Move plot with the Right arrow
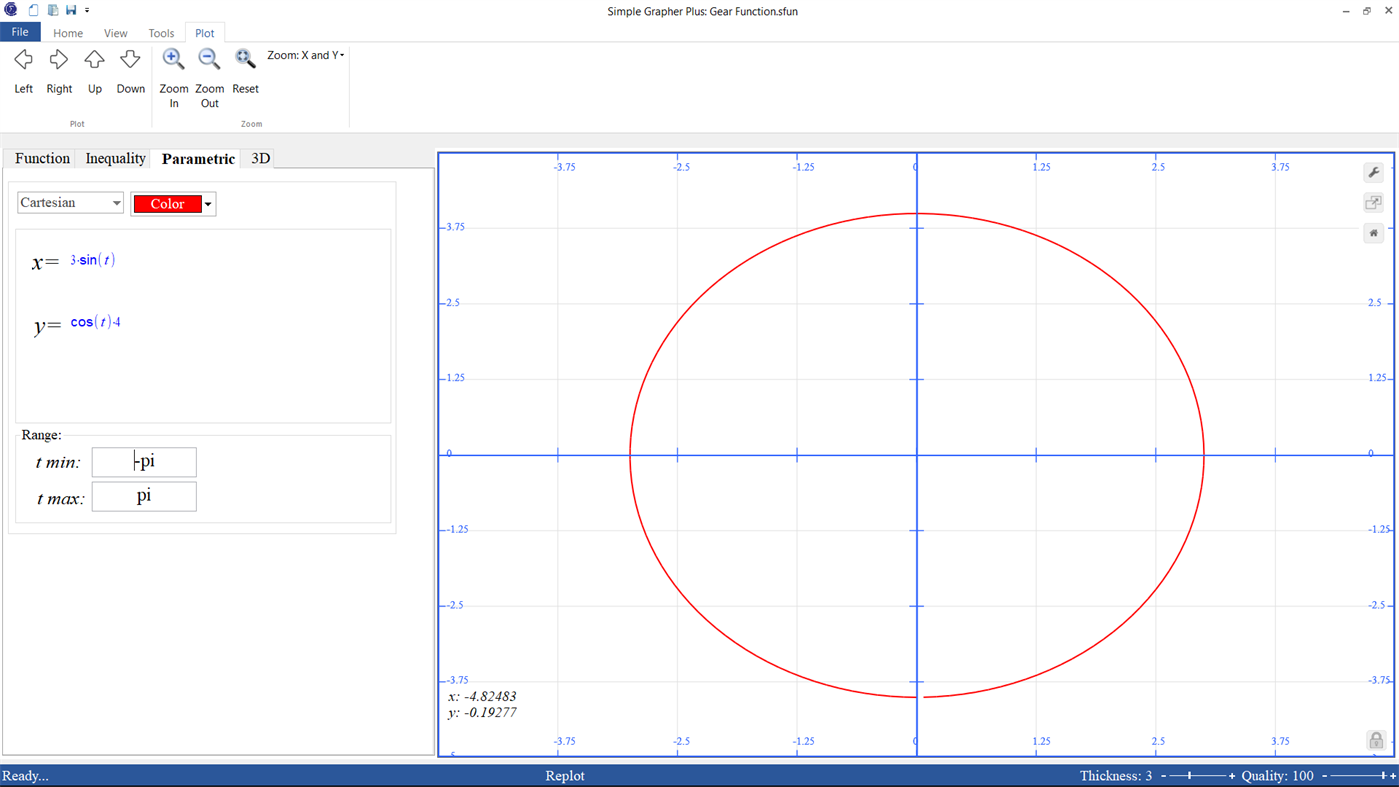 (59, 60)
